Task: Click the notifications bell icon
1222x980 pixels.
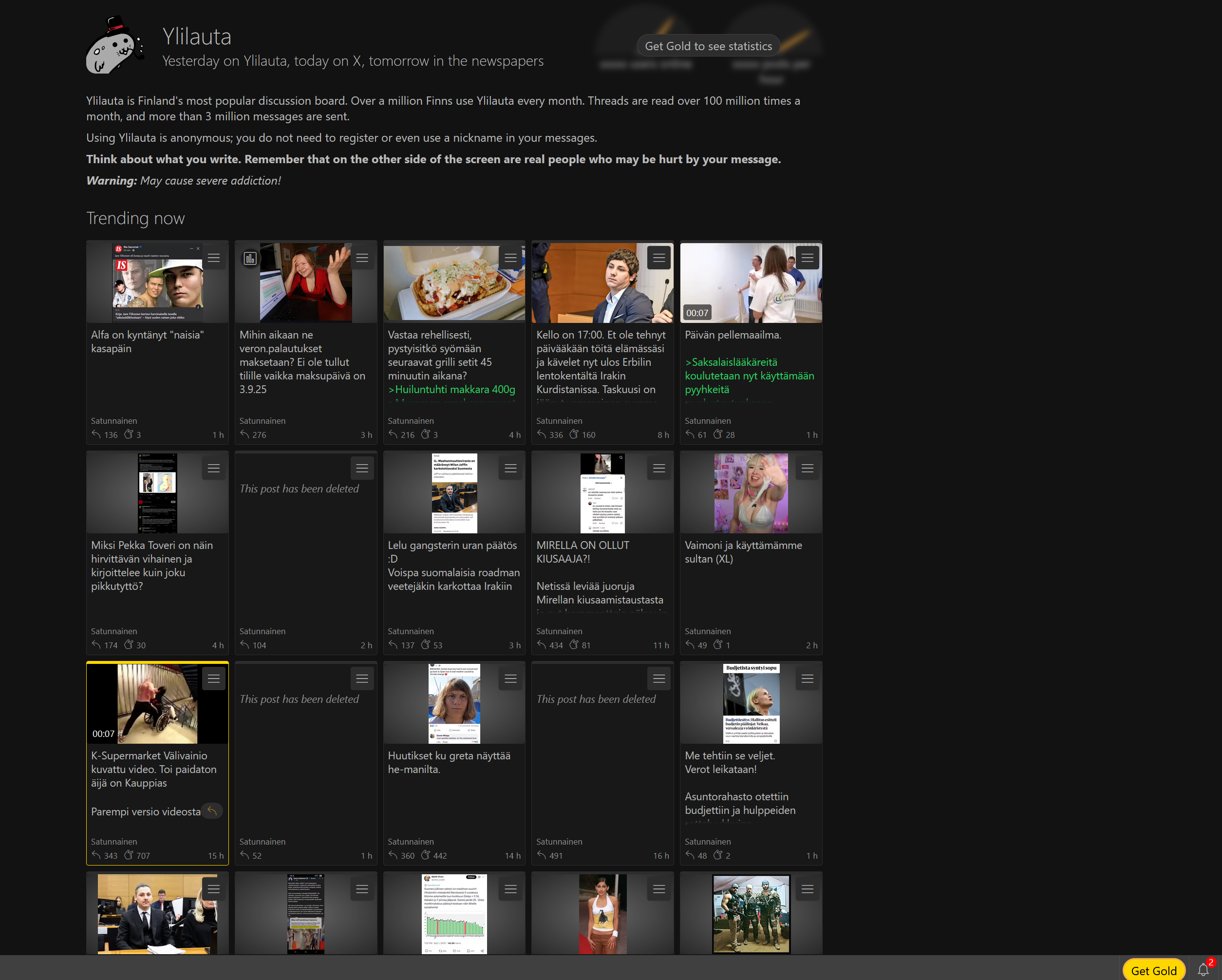Action: pos(1203,970)
